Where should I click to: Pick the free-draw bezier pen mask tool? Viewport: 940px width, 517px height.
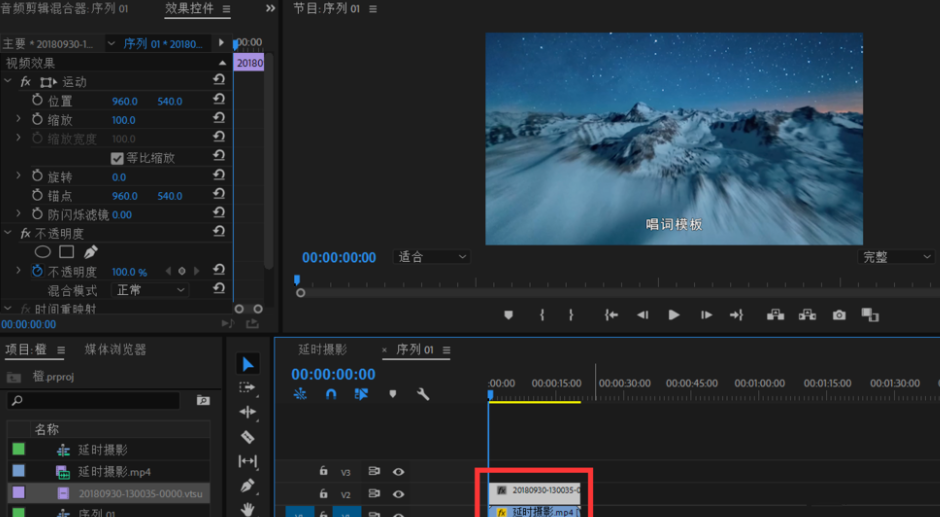point(91,252)
